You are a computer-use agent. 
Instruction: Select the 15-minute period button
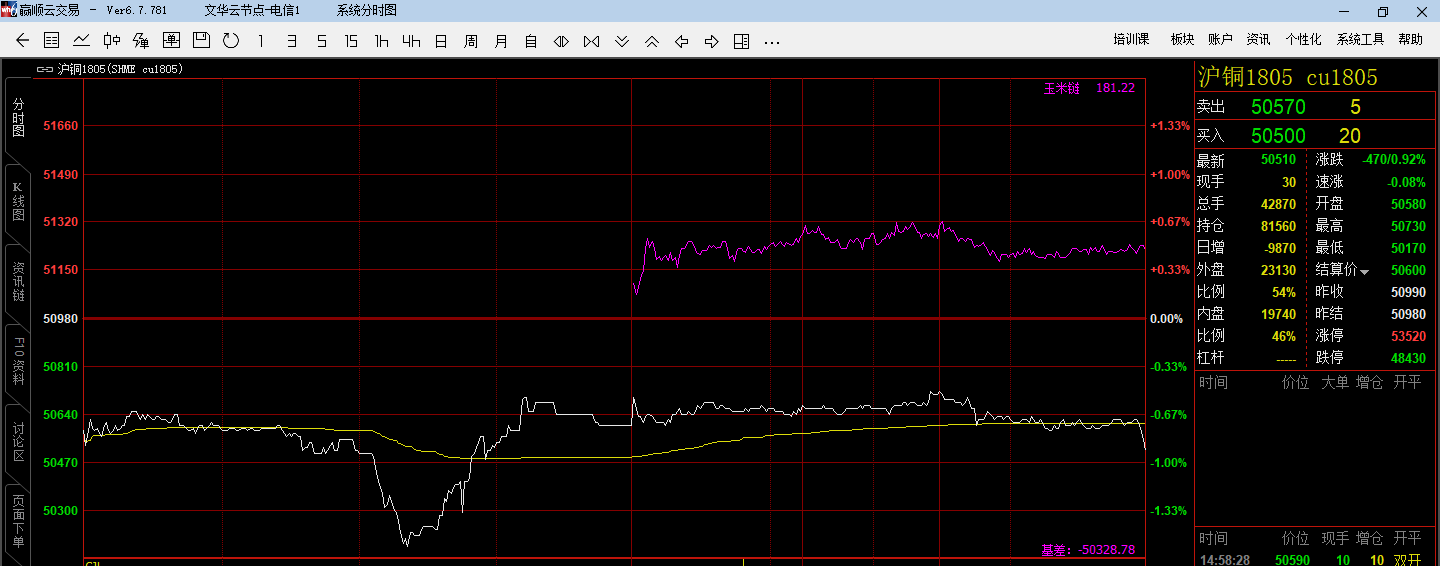click(351, 41)
